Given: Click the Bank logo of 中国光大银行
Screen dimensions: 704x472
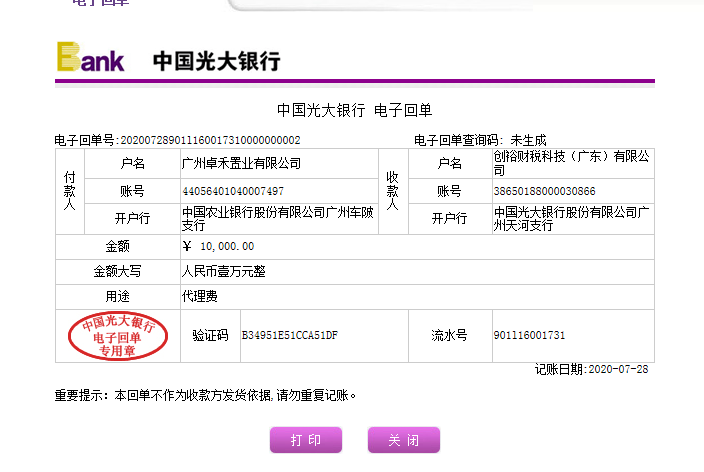Looking at the screenshot, I should (x=91, y=57).
